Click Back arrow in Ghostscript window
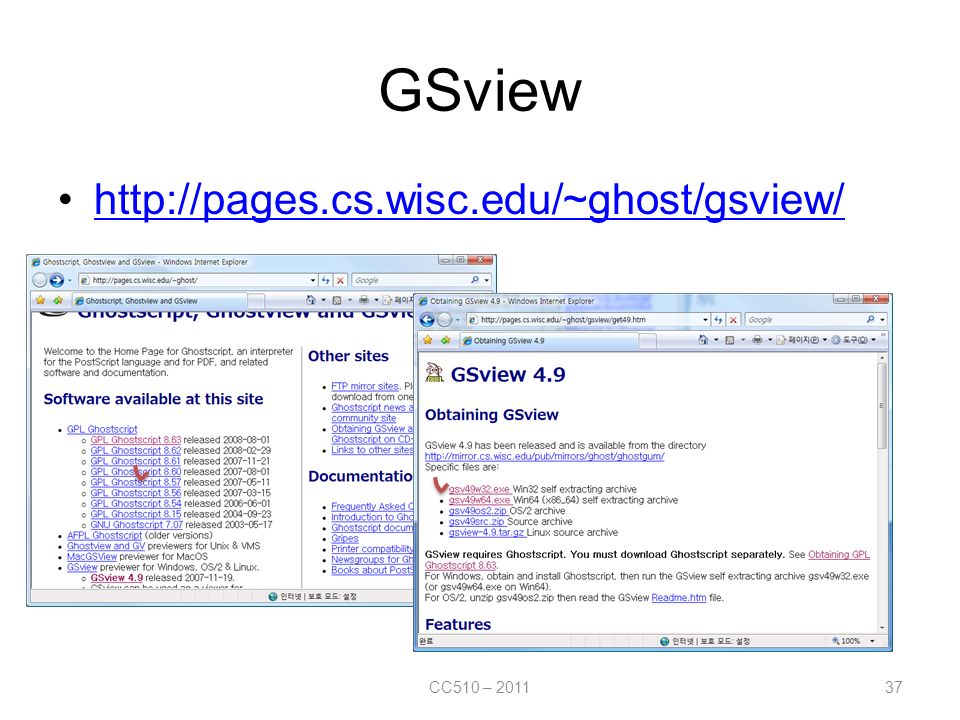This screenshot has height=720, width=960. [39, 280]
